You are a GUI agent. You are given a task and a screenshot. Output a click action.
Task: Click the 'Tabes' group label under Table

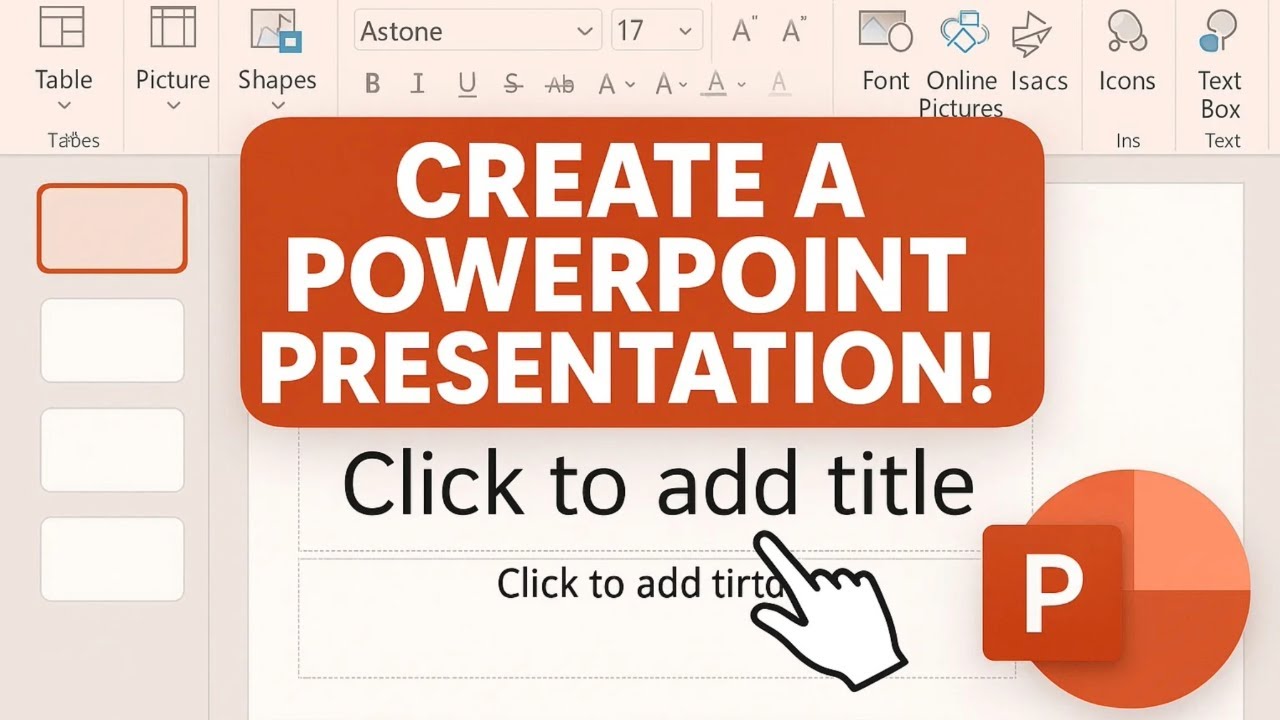tap(74, 140)
